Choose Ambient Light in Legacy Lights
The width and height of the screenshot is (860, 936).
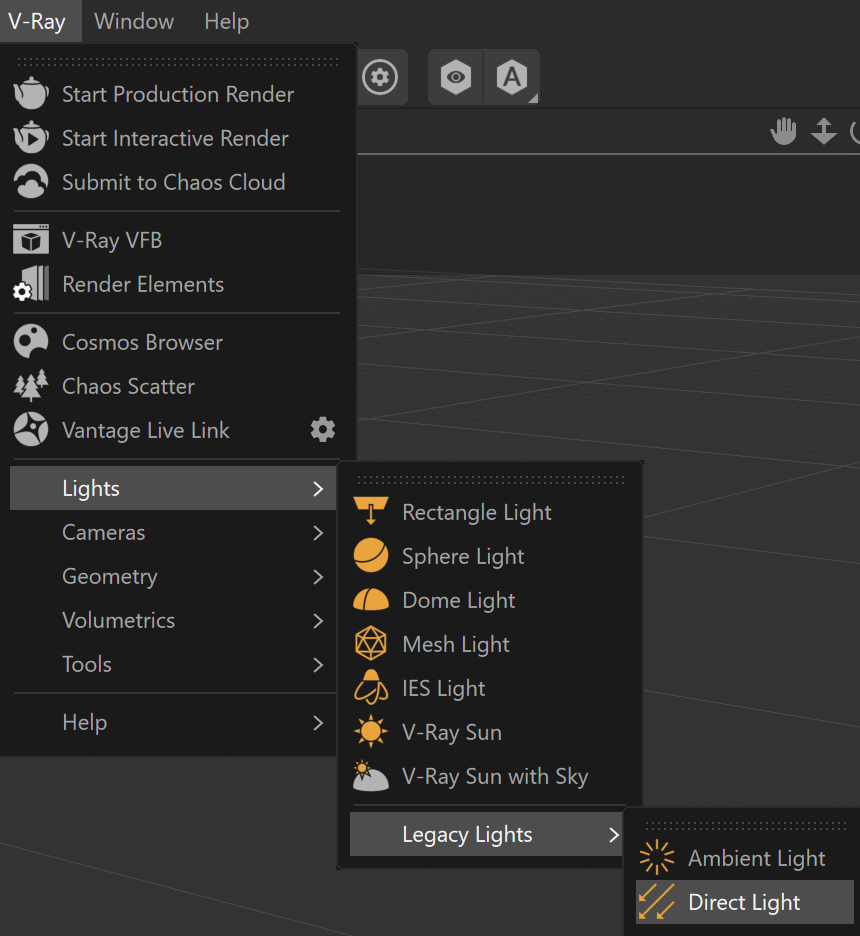click(745, 858)
